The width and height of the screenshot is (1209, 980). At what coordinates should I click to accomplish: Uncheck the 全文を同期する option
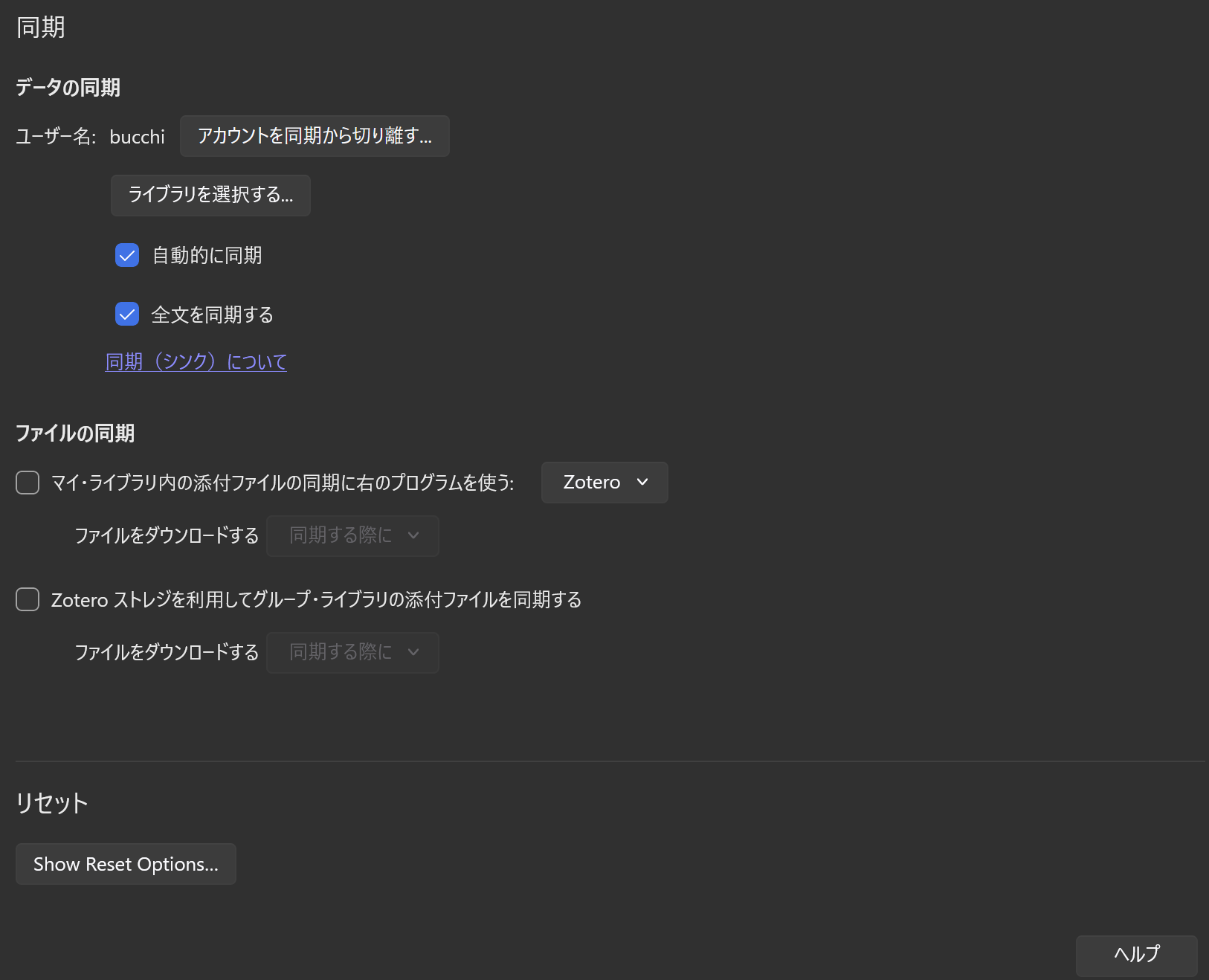[127, 315]
